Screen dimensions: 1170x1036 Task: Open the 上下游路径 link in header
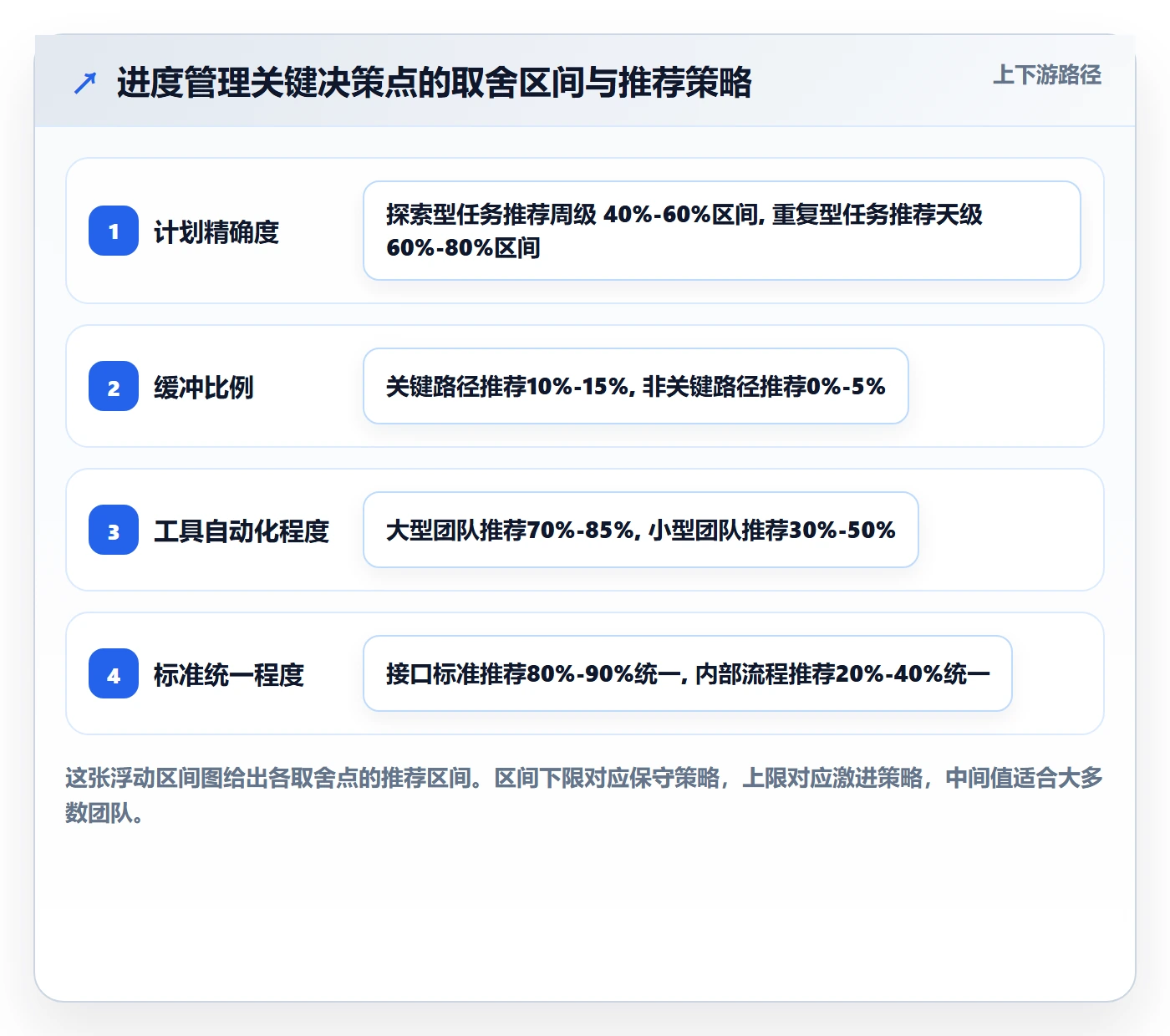(1047, 75)
